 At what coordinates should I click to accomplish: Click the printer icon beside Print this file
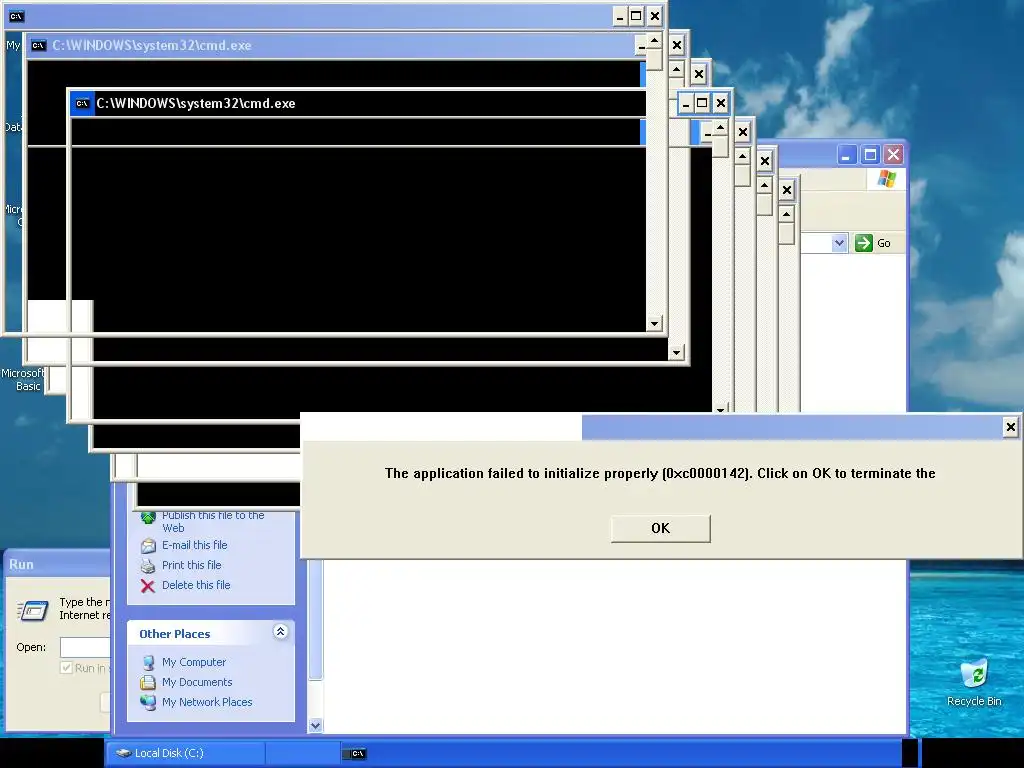pyautogui.click(x=148, y=566)
